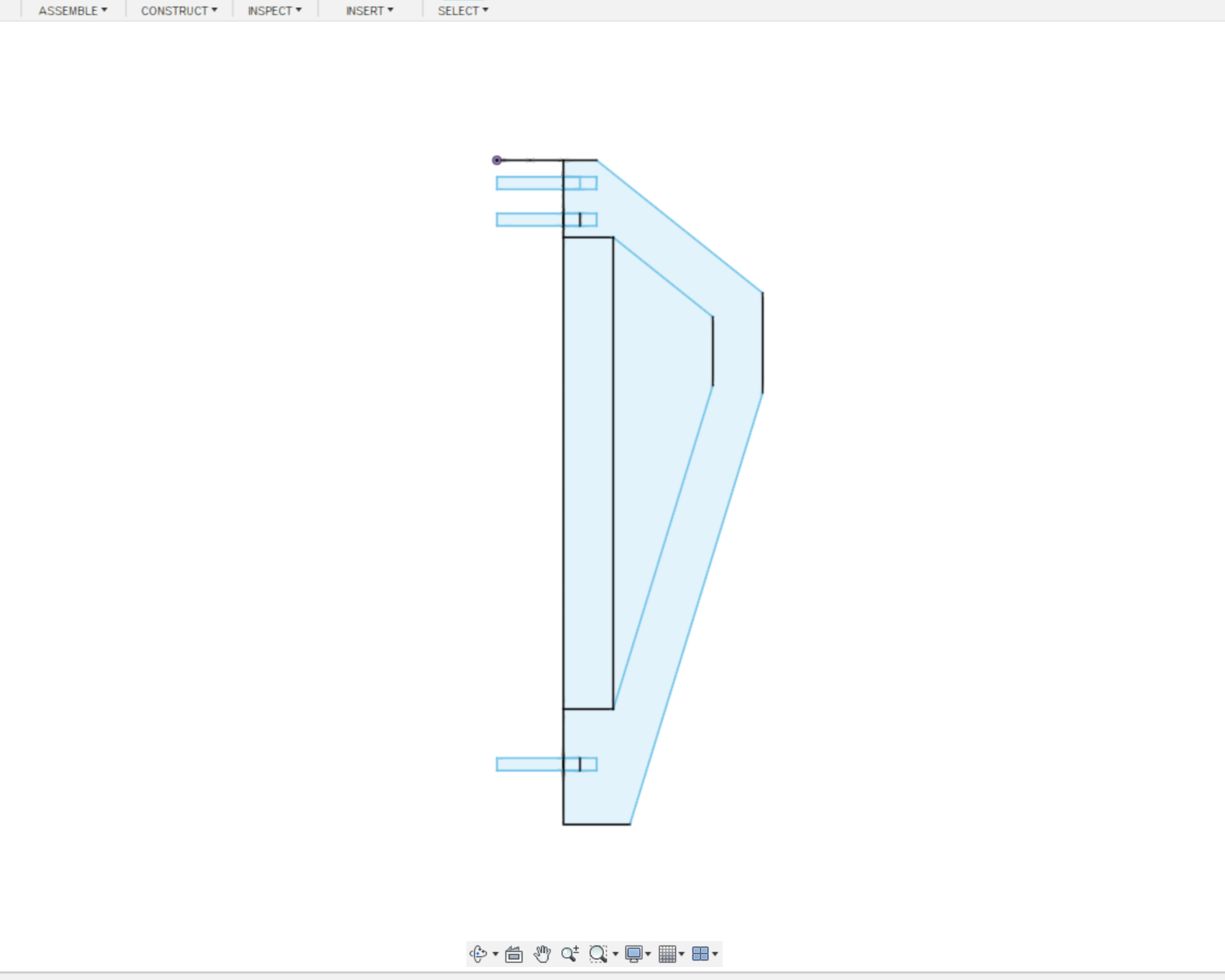
Task: Select the Pan tool
Action: point(541,953)
